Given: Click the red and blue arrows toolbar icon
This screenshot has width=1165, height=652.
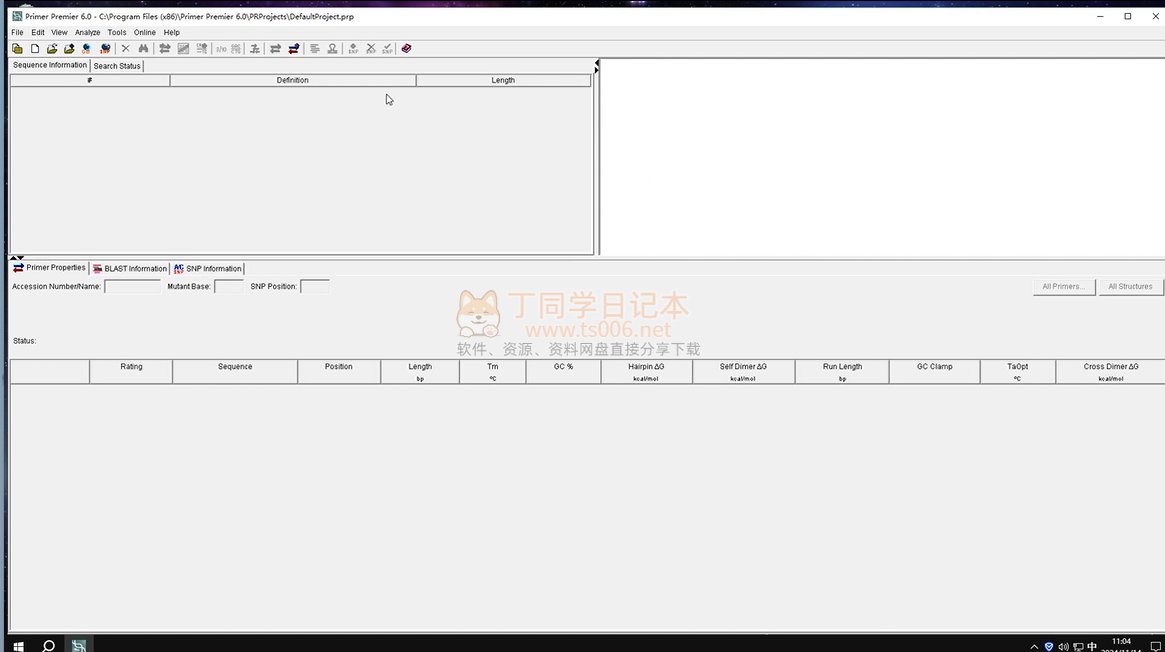Looking at the screenshot, I should (x=293, y=48).
